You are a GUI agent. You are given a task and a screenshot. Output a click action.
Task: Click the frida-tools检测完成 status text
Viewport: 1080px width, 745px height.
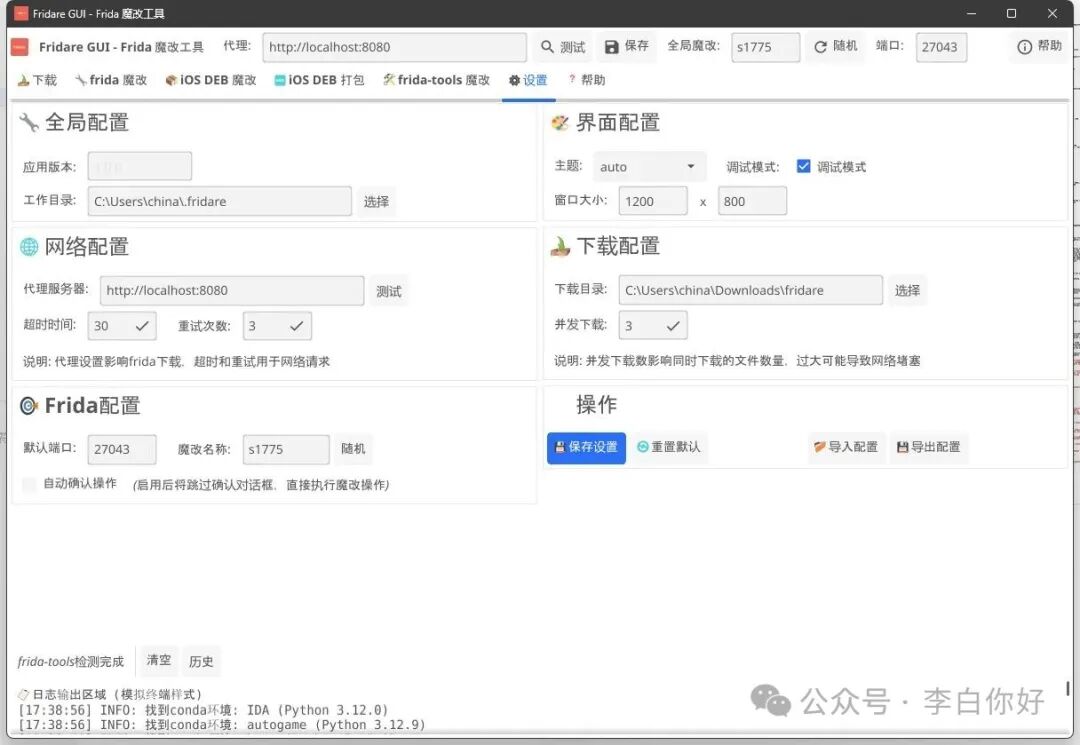pyautogui.click(x=70, y=662)
